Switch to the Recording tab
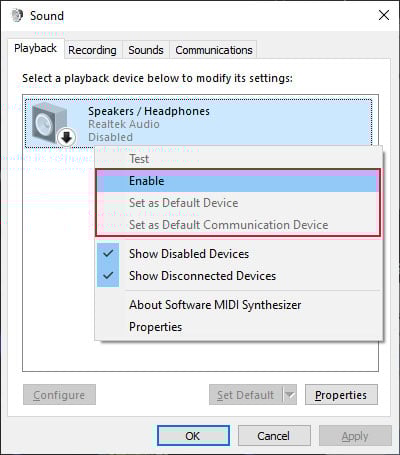Viewport: 400px width, 455px height. point(92,50)
